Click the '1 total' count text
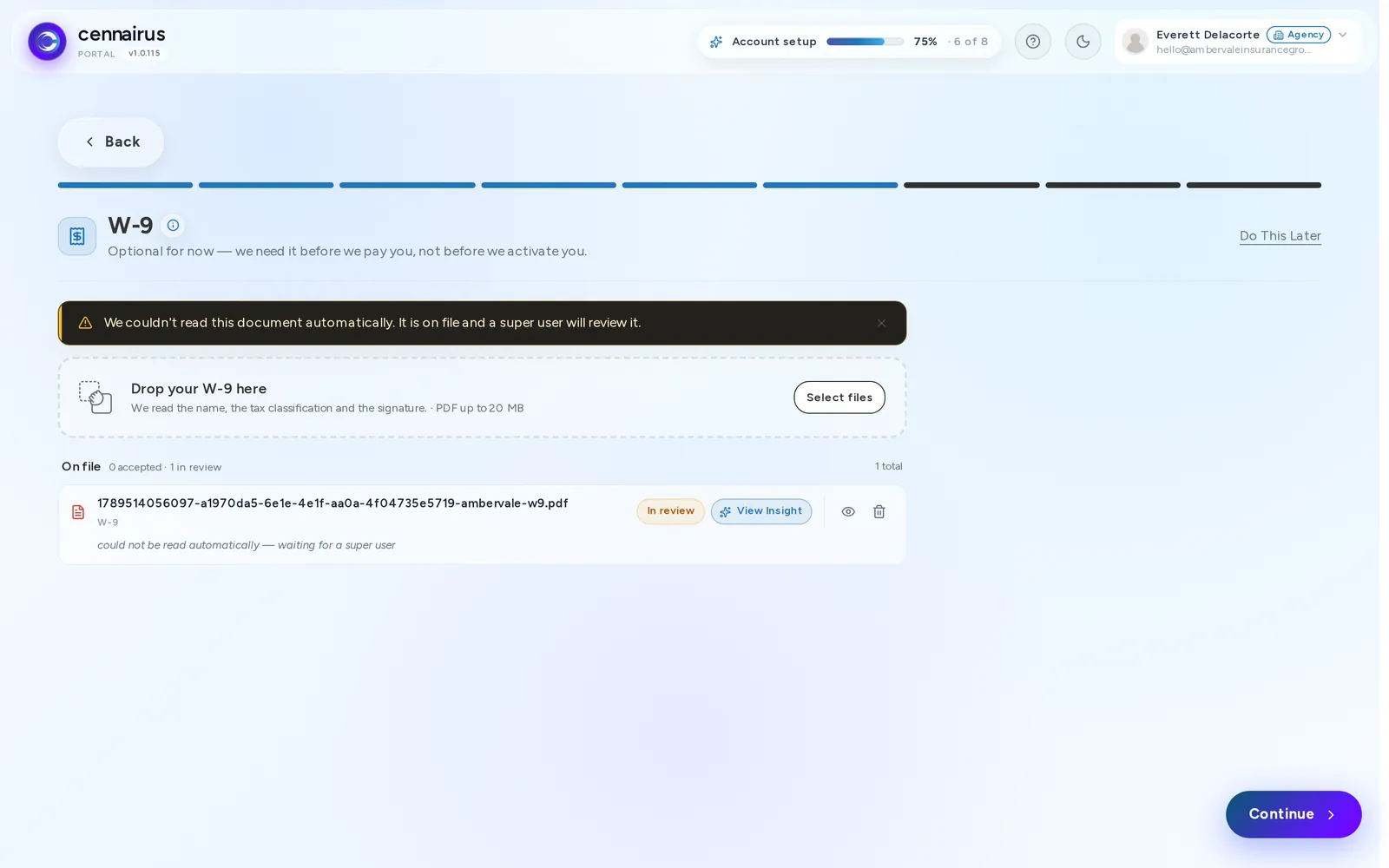 click(x=888, y=467)
